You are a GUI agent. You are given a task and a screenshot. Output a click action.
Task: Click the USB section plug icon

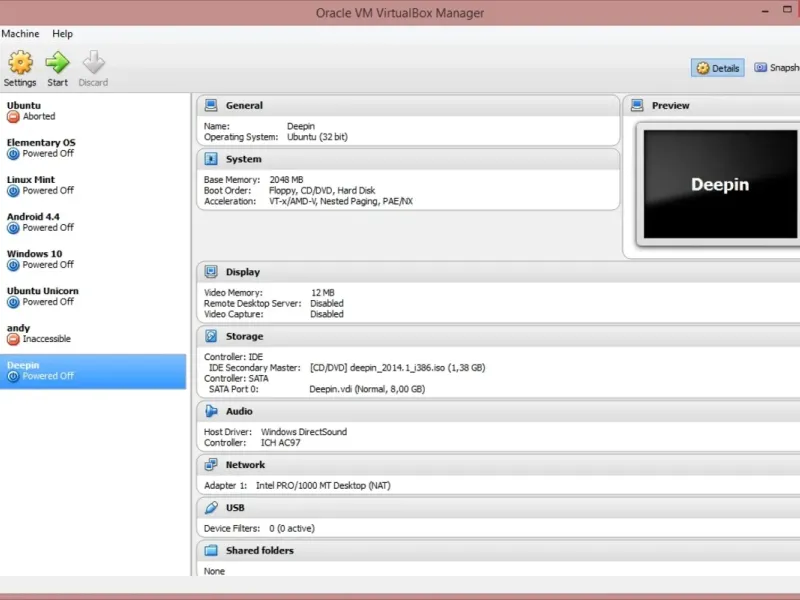point(211,508)
